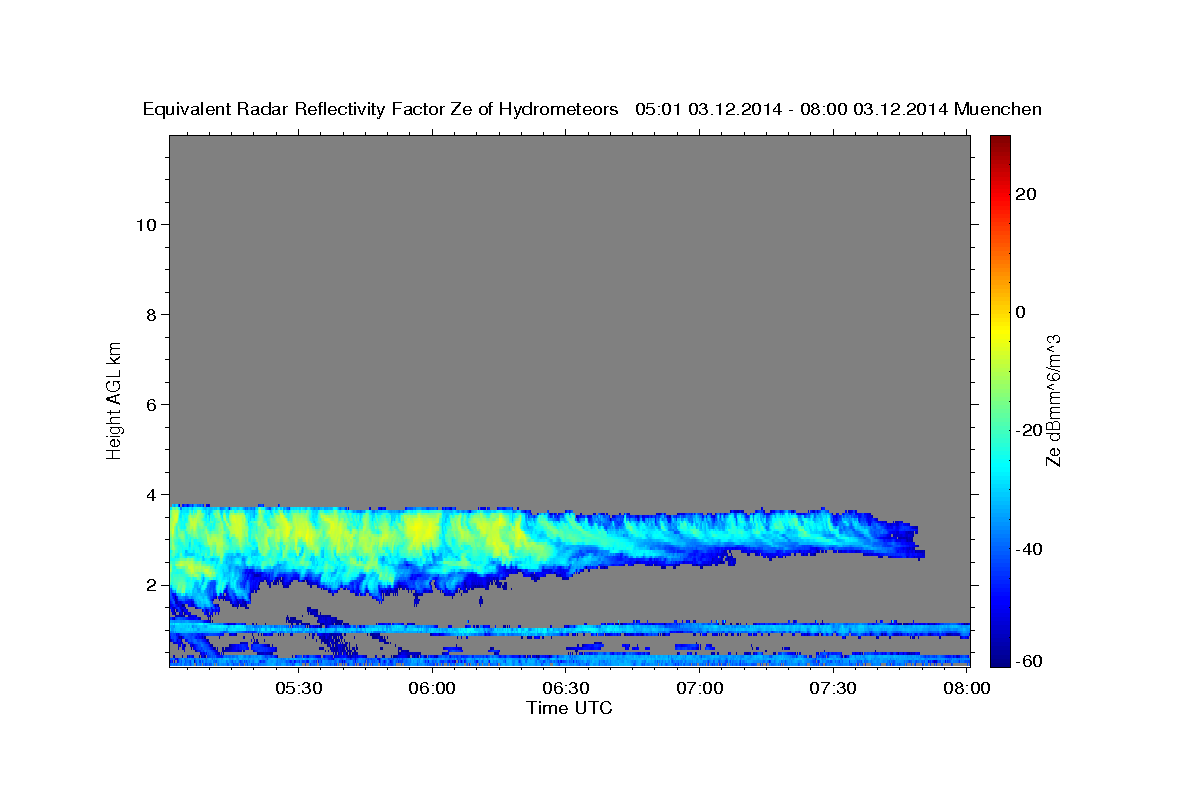This screenshot has height=800, width=1200.
Task: Click the height tick label 10
Action: [x=146, y=224]
